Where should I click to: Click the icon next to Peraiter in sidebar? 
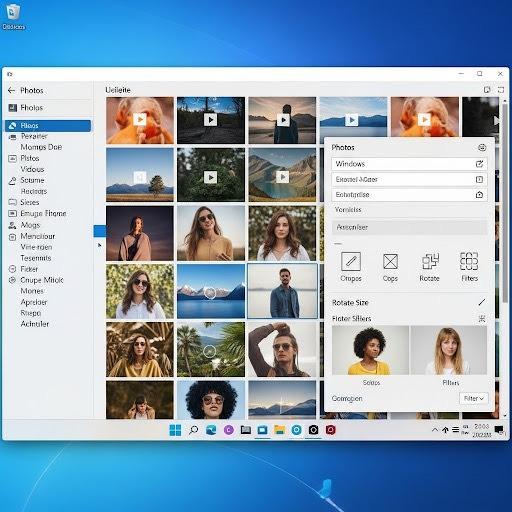pos(13,137)
